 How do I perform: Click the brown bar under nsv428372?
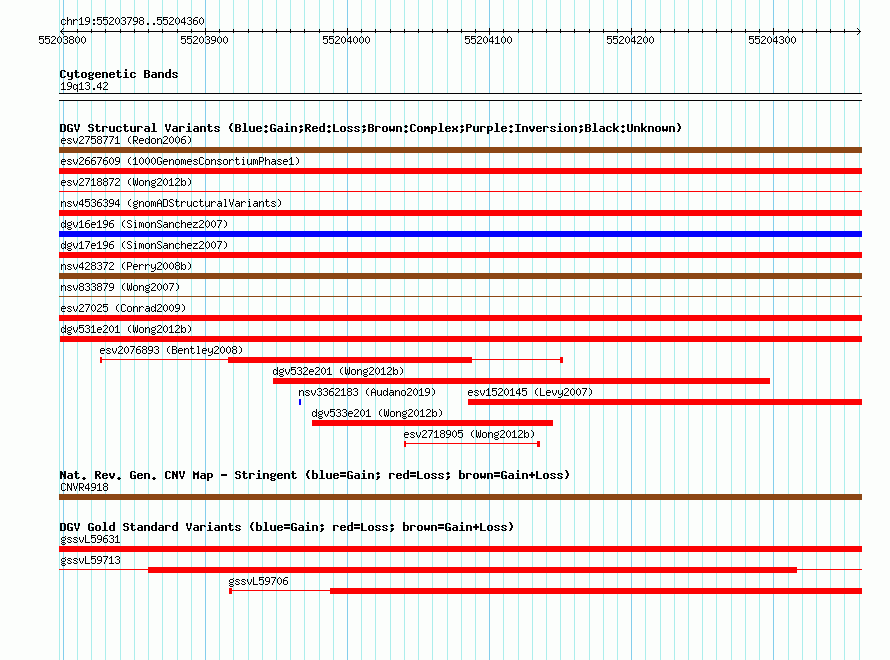pyautogui.click(x=460, y=276)
